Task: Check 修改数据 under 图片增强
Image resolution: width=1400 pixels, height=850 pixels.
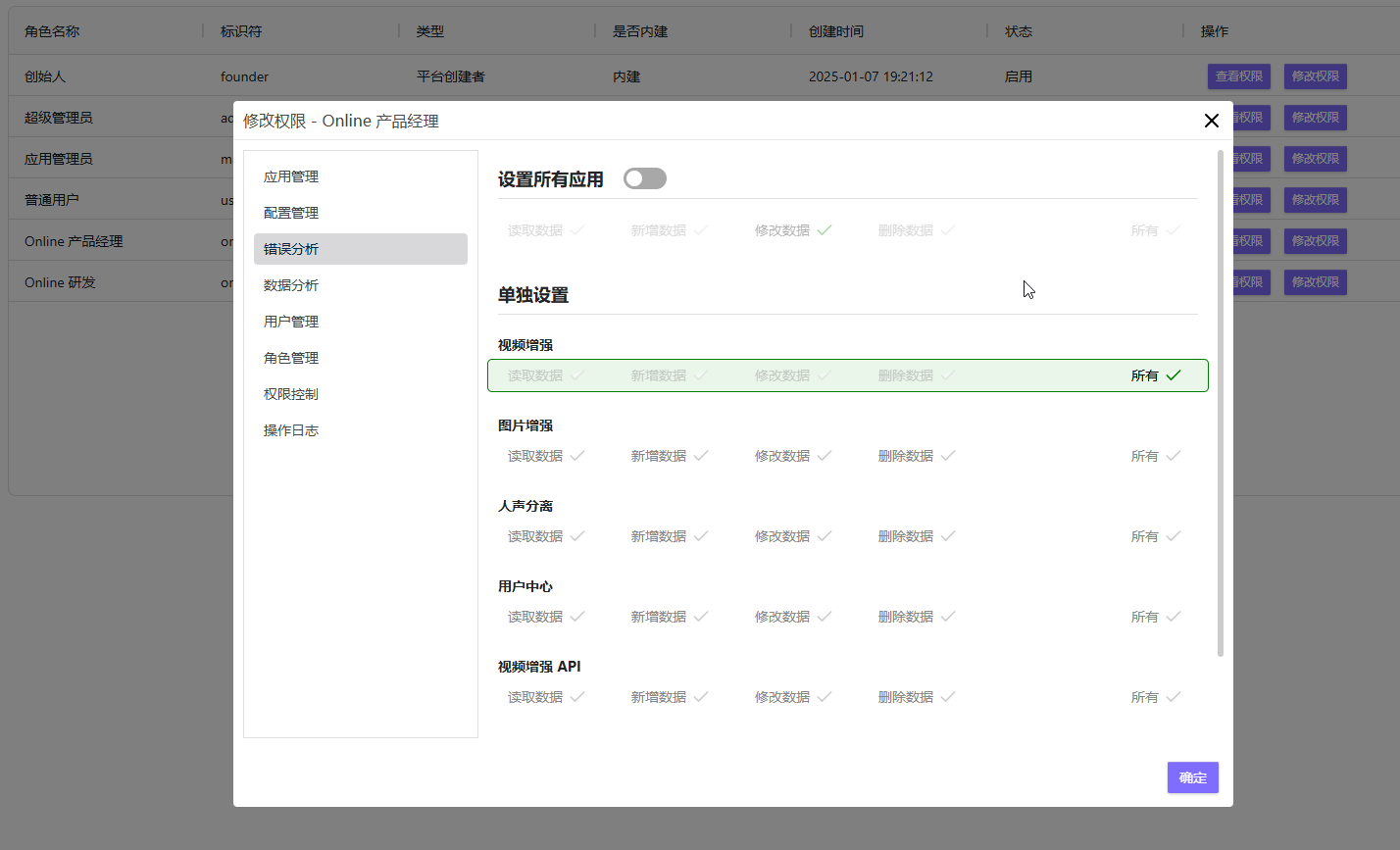Action: [x=792, y=456]
